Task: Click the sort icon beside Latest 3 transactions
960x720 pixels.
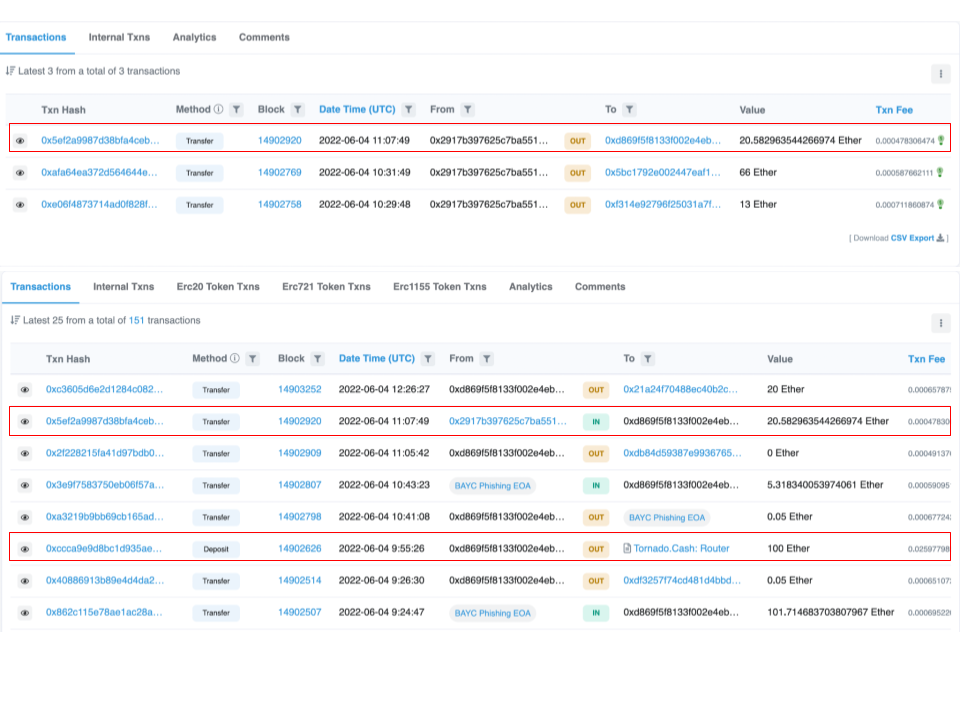Action: [x=10, y=71]
